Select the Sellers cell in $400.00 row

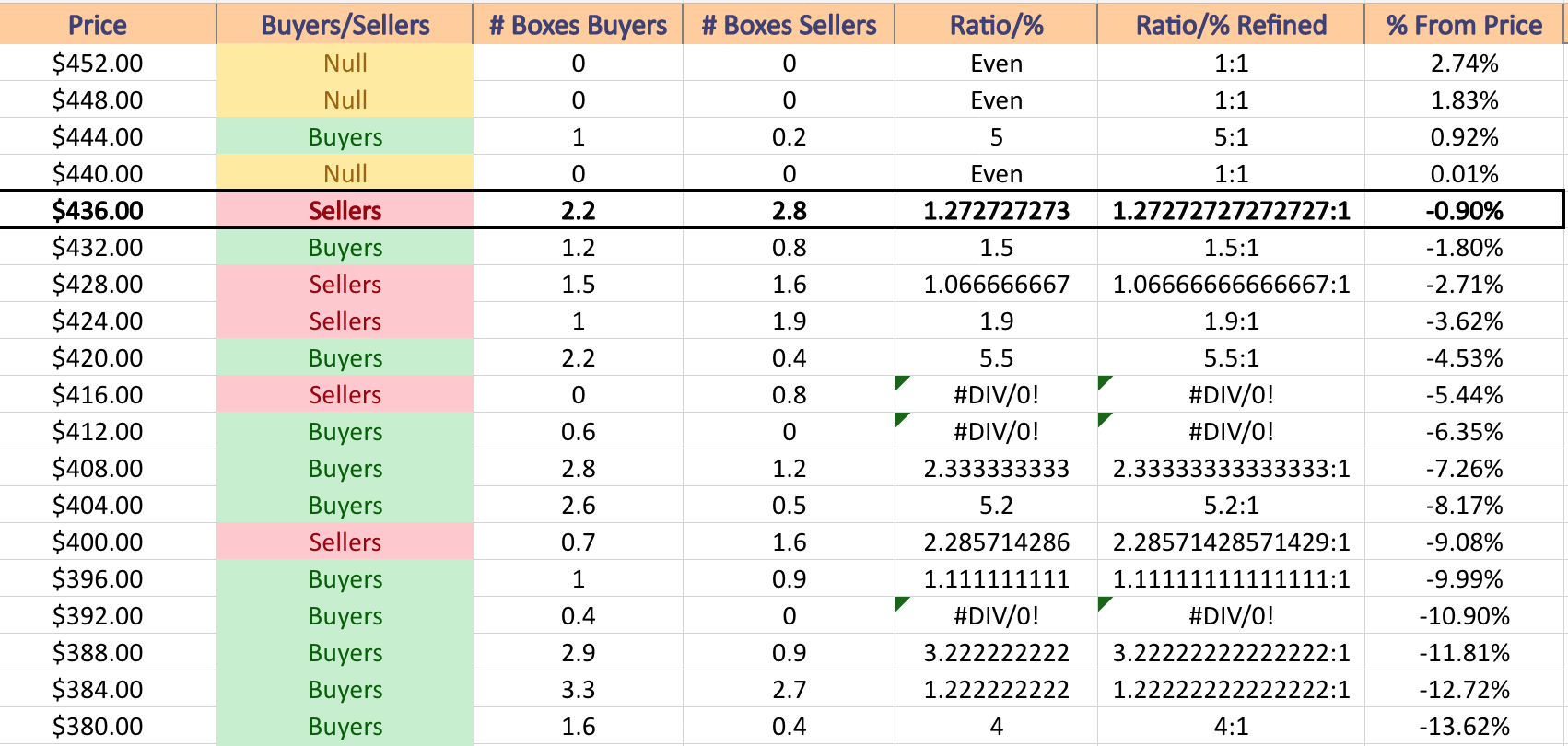coord(345,542)
